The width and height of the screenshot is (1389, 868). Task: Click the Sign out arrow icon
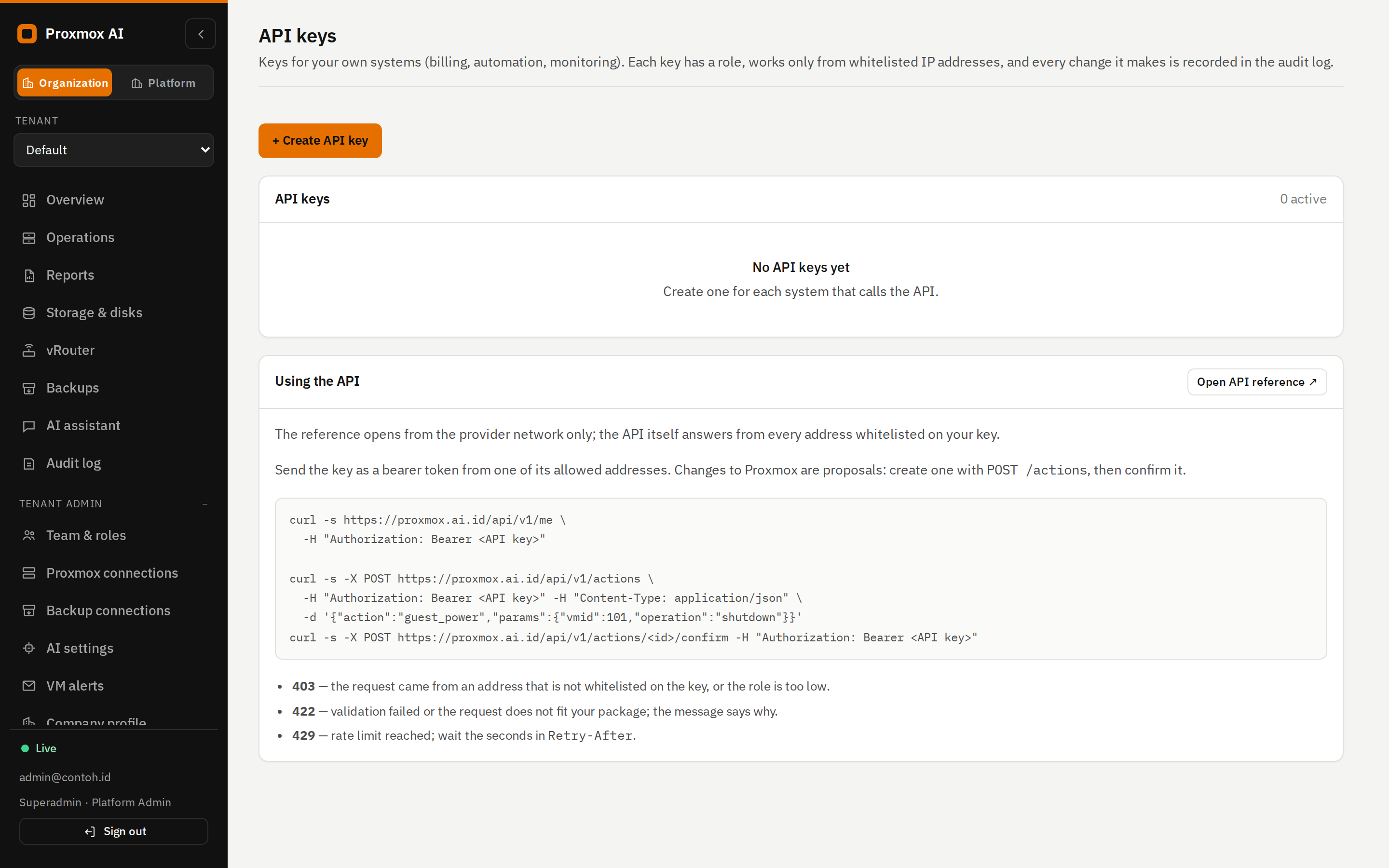tap(90, 832)
